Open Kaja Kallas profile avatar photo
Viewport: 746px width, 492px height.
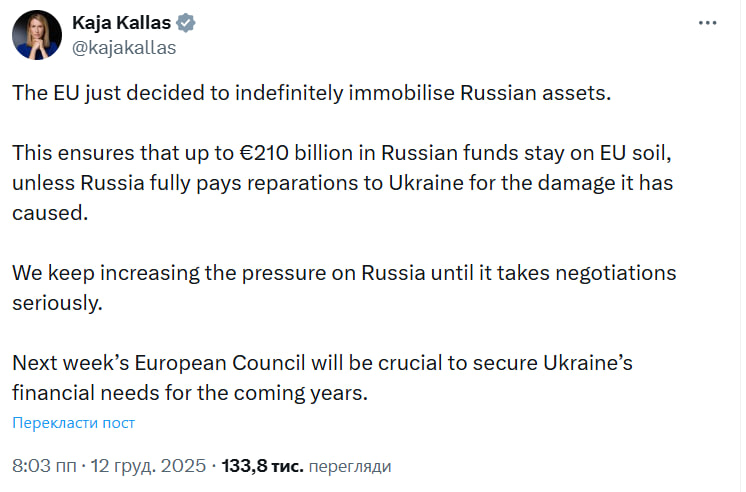tap(36, 34)
